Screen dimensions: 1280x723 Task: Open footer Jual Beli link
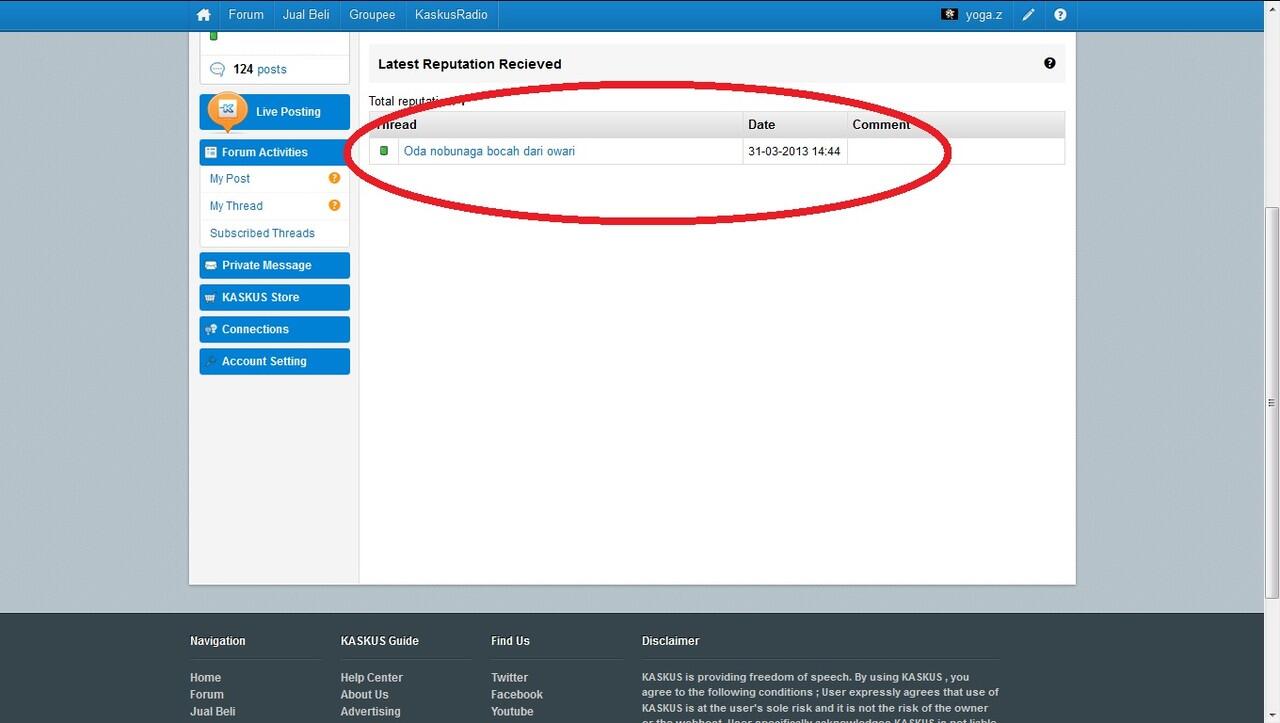tap(213, 711)
